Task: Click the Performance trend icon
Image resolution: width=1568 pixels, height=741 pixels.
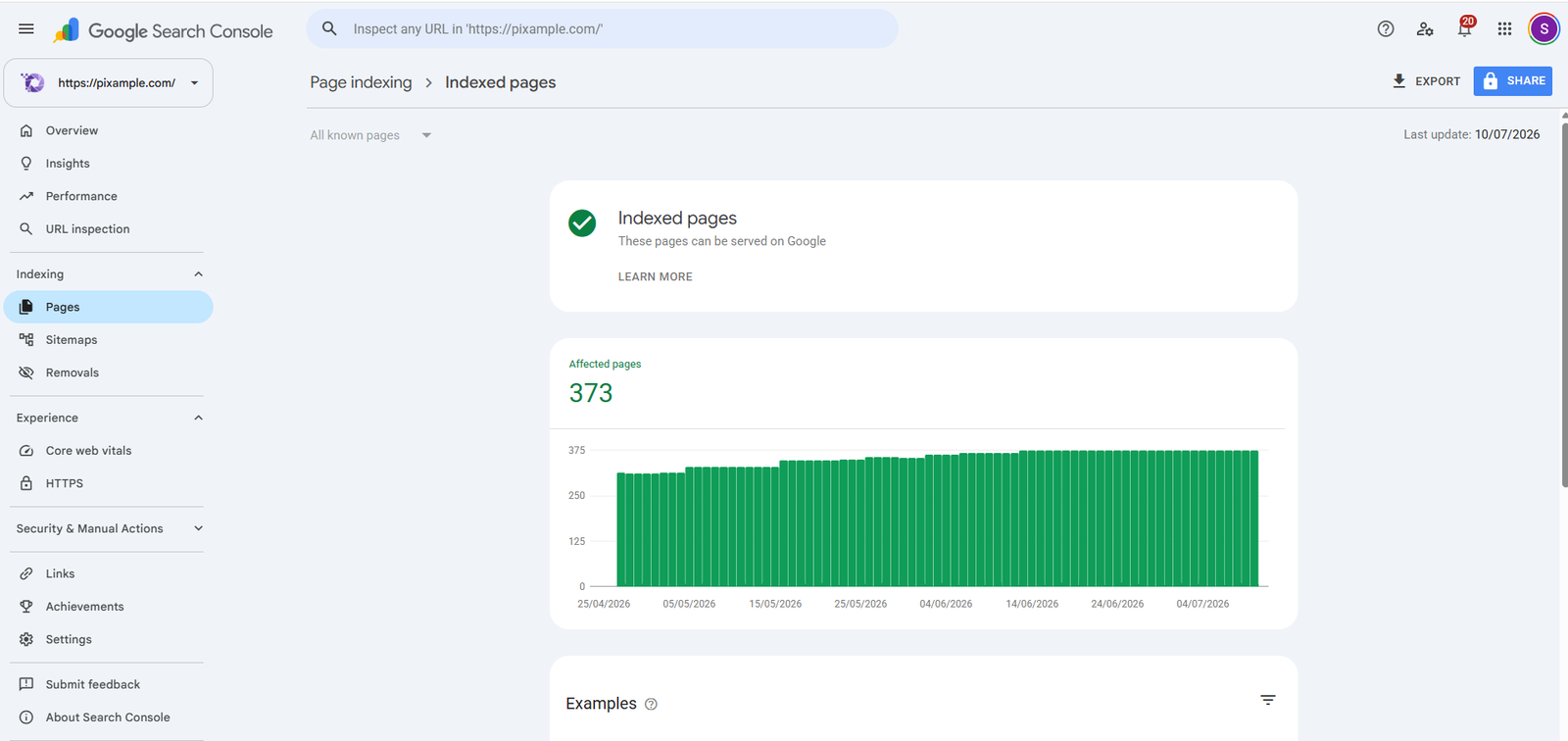Action: click(26, 196)
